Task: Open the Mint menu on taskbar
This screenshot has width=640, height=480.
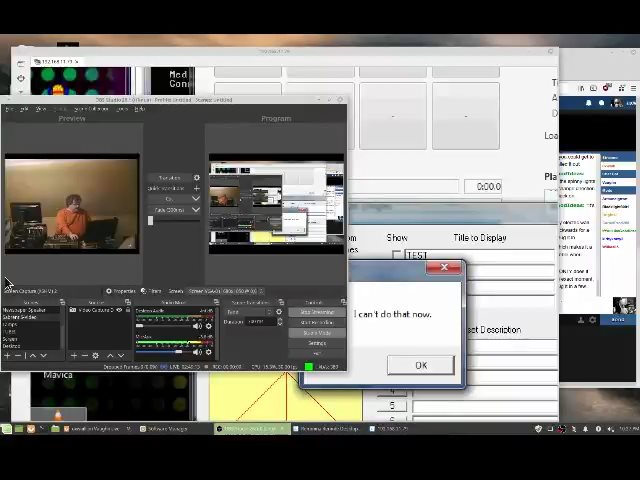Action: pos(6,429)
